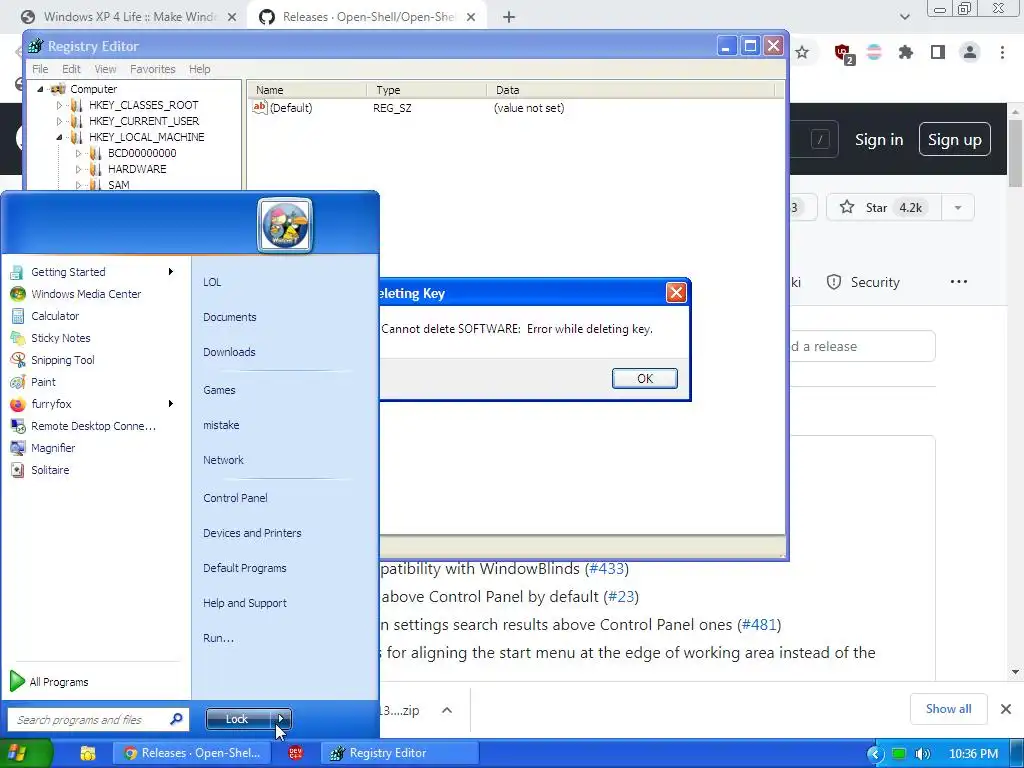Open Sticky Notes
Screen dimensions: 1024x768
60,338
